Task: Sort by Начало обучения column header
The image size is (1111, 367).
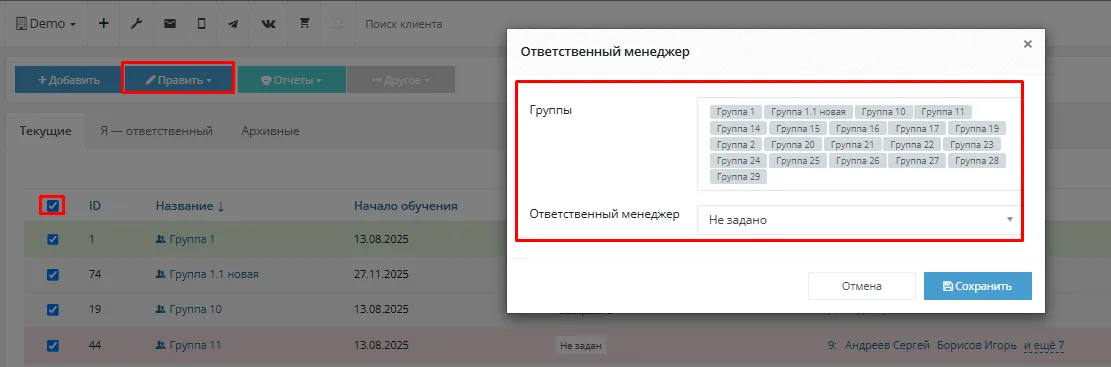Action: (405, 206)
